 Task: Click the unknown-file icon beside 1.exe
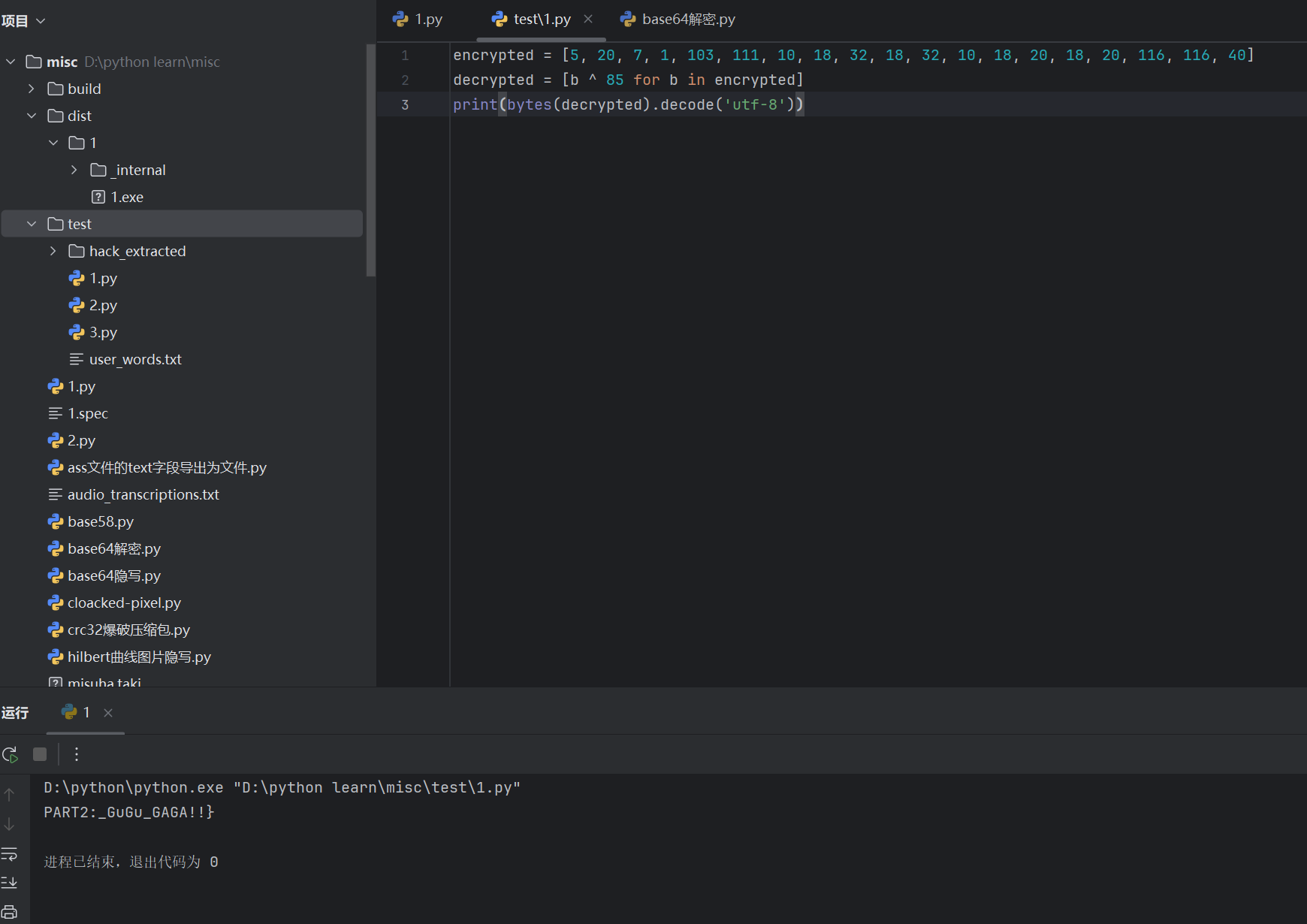[98, 197]
